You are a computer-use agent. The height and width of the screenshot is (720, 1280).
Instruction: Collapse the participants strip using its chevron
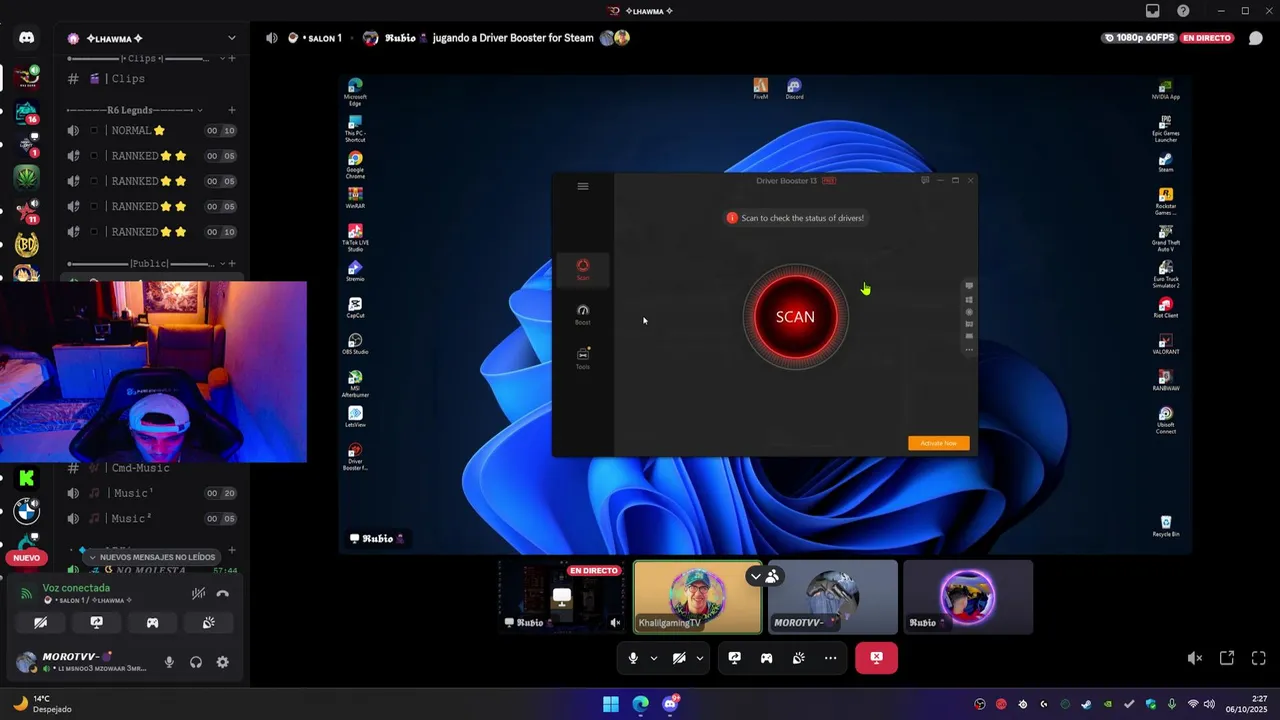(755, 576)
